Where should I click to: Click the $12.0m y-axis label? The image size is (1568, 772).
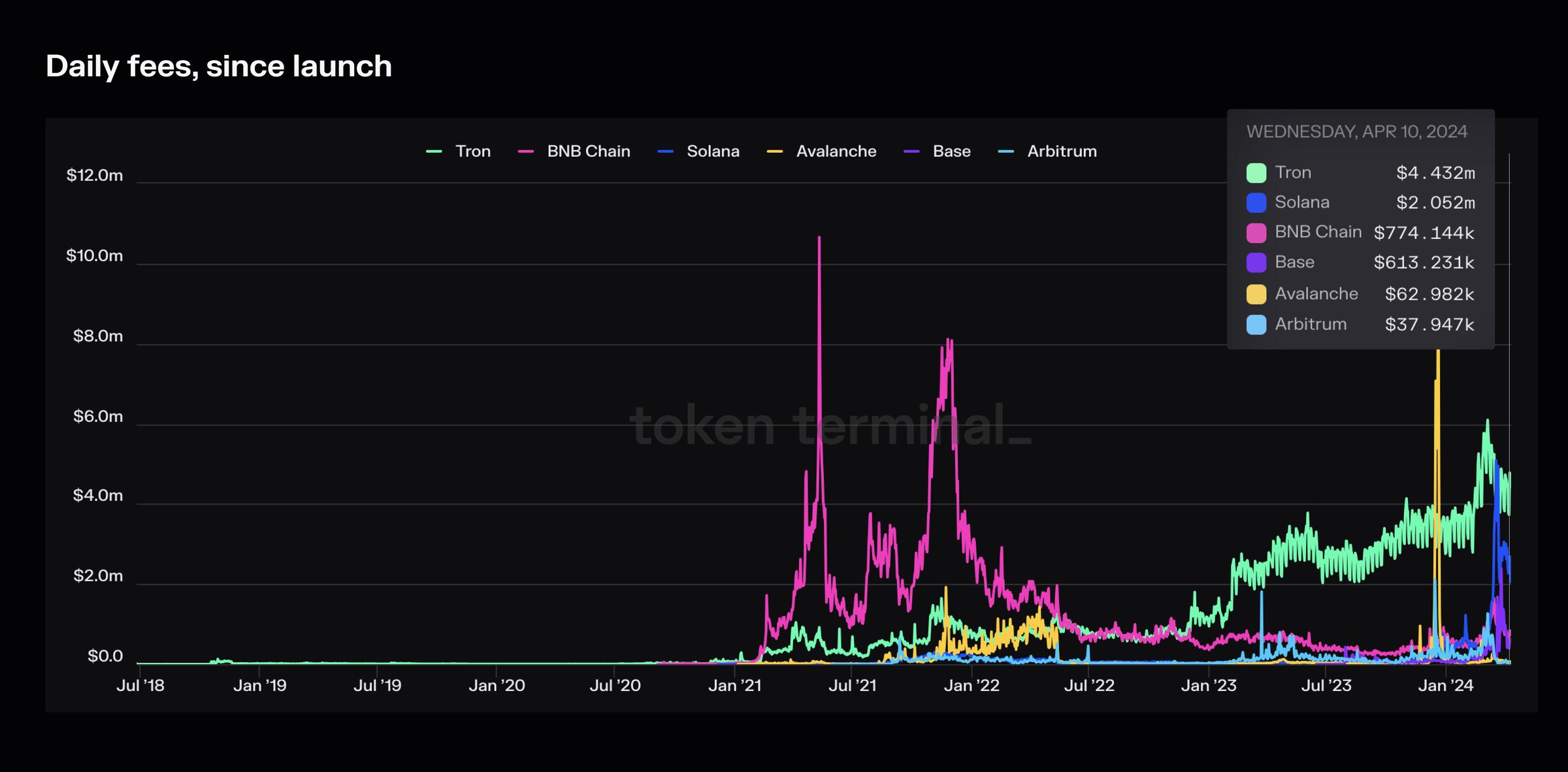(x=95, y=175)
